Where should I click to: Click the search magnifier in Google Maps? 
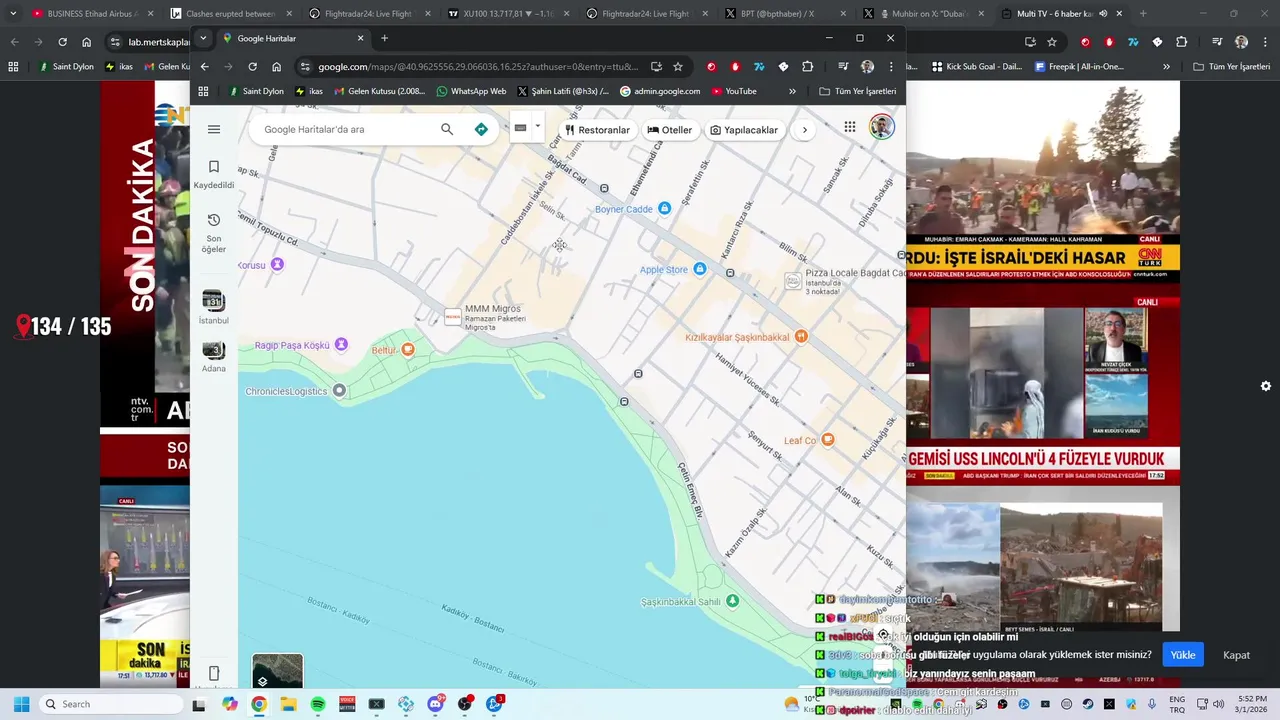(447, 129)
